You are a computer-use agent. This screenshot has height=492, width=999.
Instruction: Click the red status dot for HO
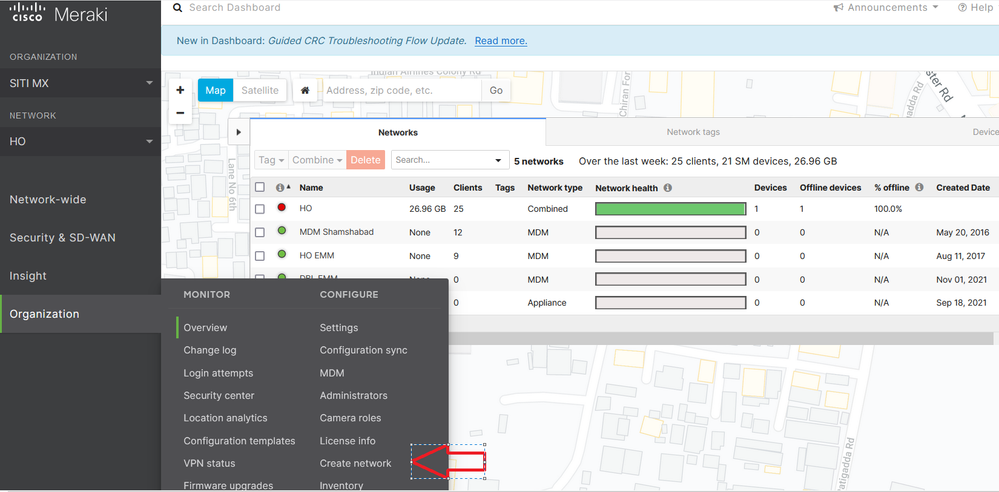pos(282,208)
